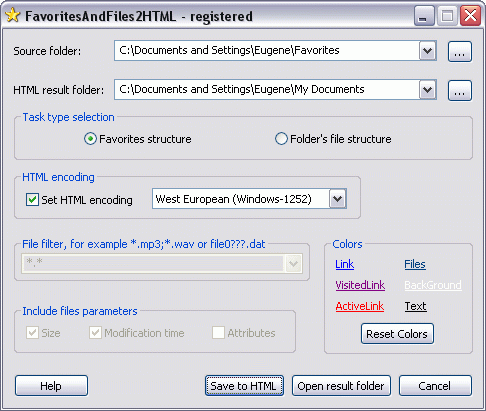The image size is (486, 411).
Task: Cancel the dialog
Action: pyautogui.click(x=435, y=386)
